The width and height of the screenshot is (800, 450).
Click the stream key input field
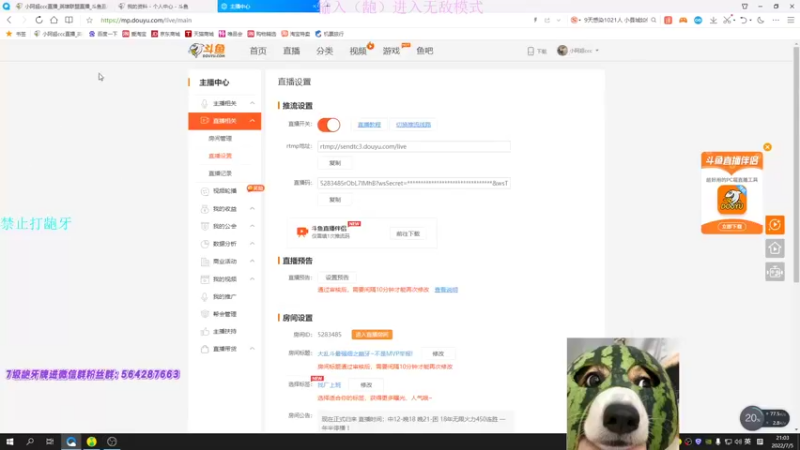point(414,183)
